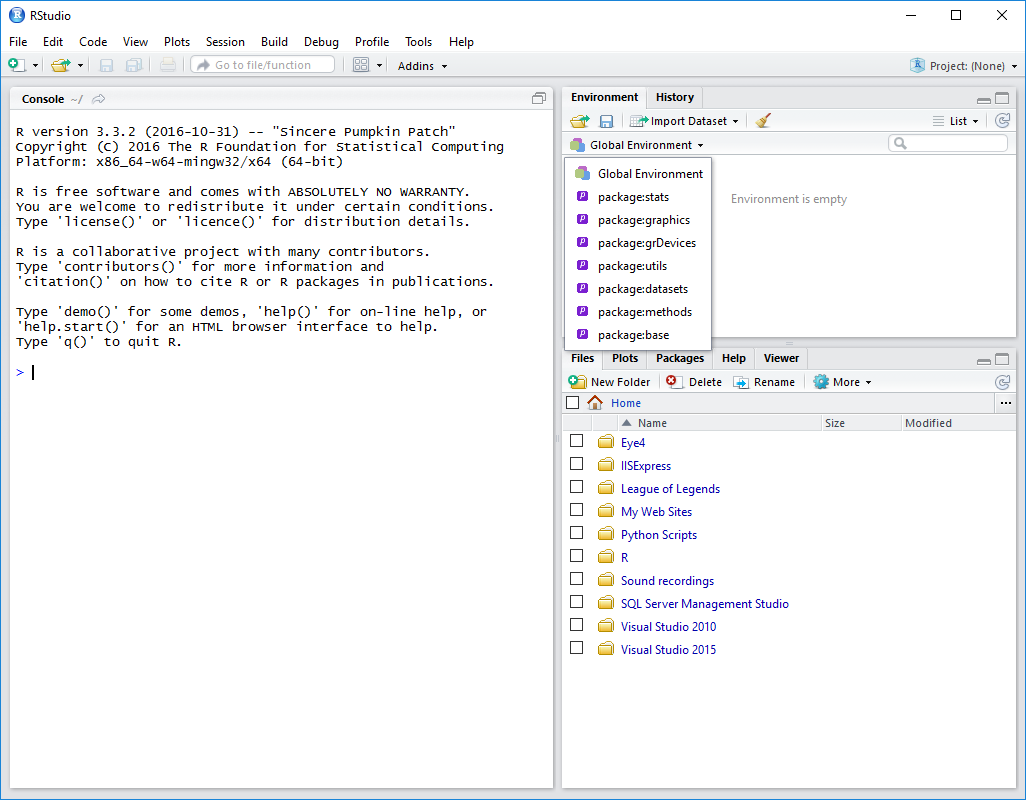
Task: Maximize the Files pane
Action: [x=1002, y=359]
